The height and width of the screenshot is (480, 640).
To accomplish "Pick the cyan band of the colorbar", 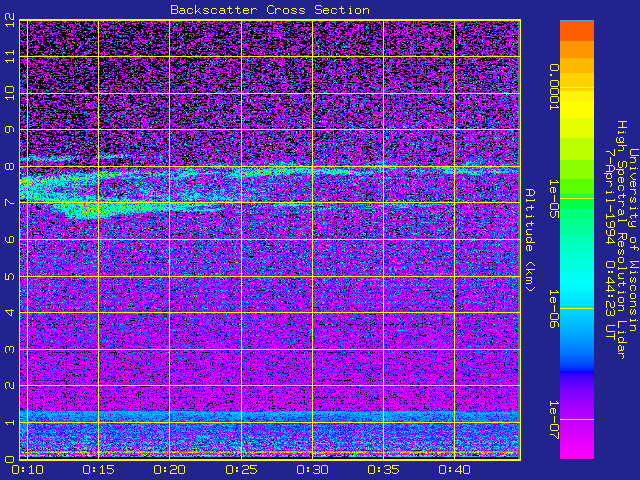I will click(577, 282).
